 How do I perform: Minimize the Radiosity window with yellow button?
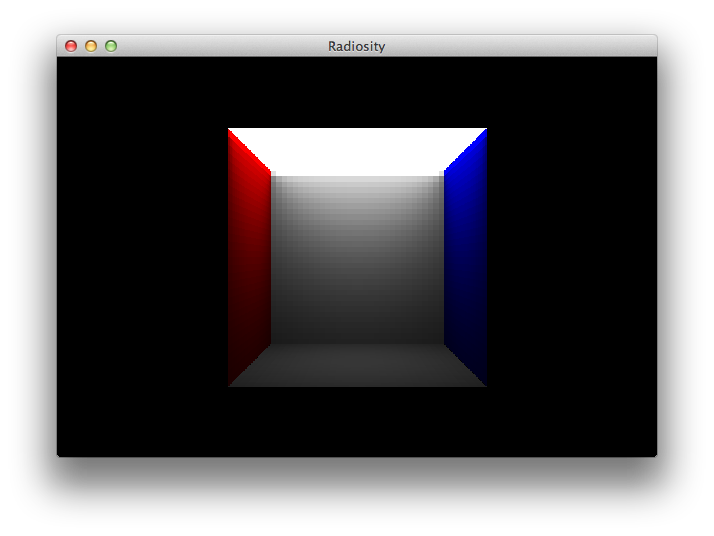point(91,46)
